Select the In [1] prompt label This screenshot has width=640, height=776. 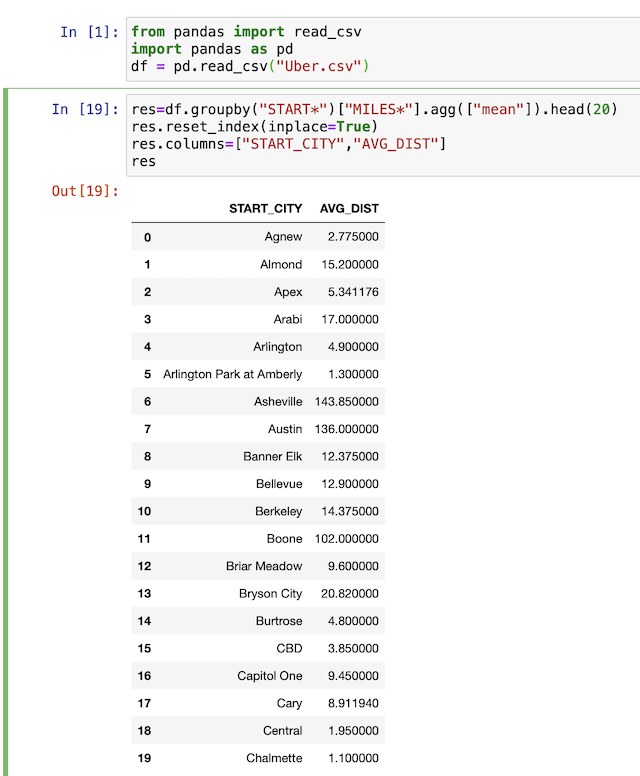coord(89,32)
